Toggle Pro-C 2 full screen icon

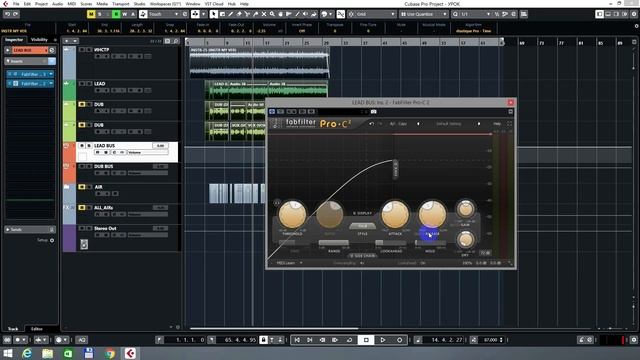click(x=509, y=124)
